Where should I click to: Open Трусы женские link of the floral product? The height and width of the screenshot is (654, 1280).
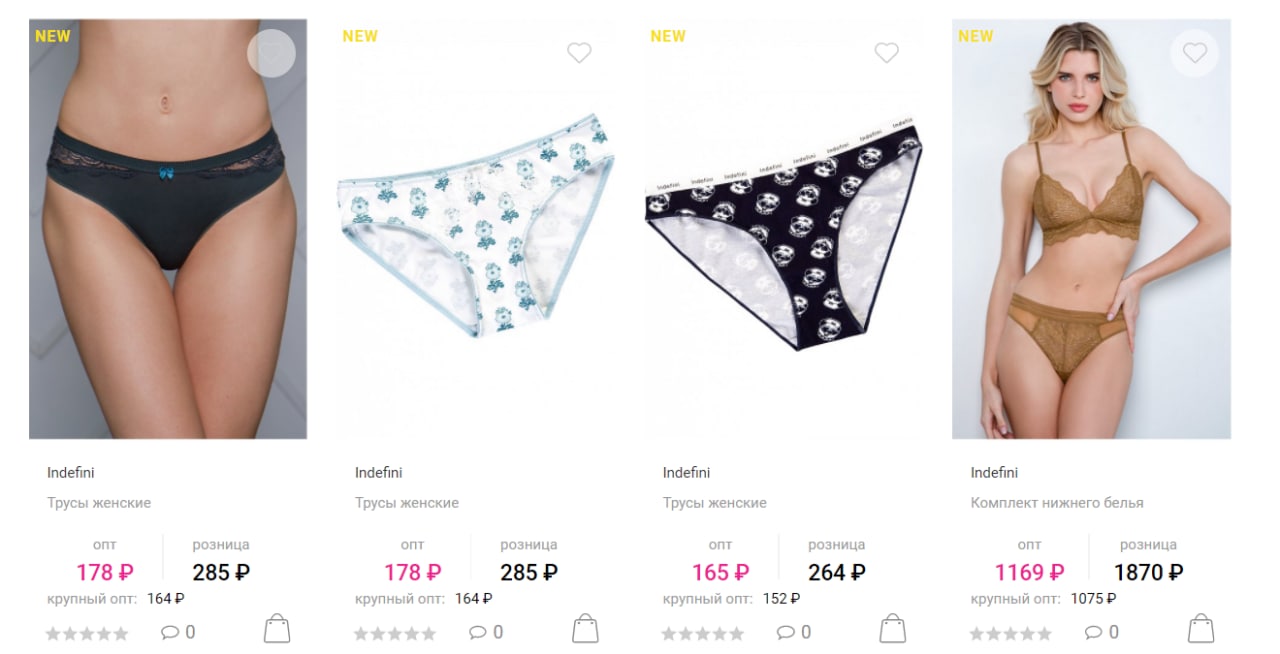(x=407, y=503)
